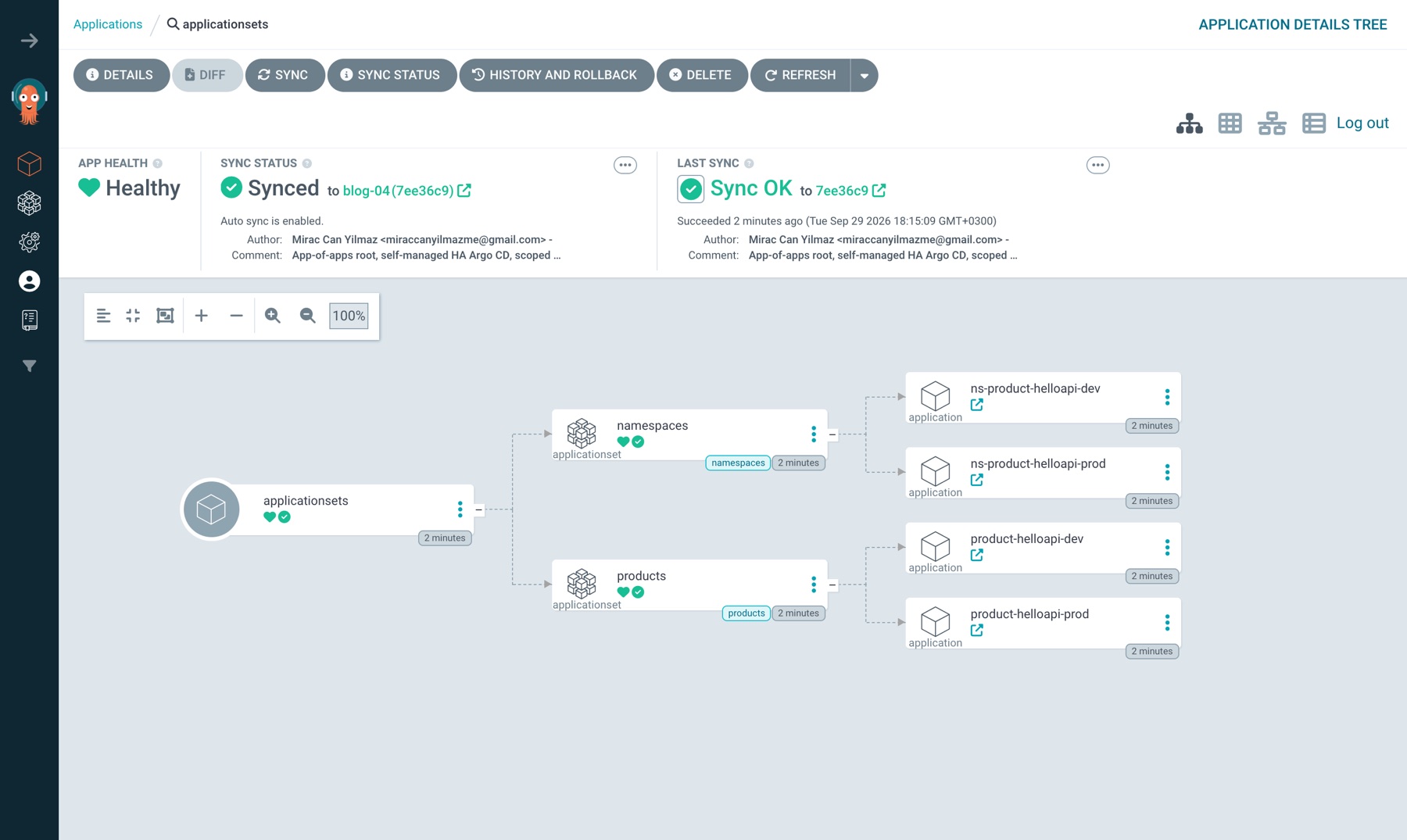This screenshot has height=840, width=1407.
Task: Click the Log out link
Action: tap(1362, 123)
